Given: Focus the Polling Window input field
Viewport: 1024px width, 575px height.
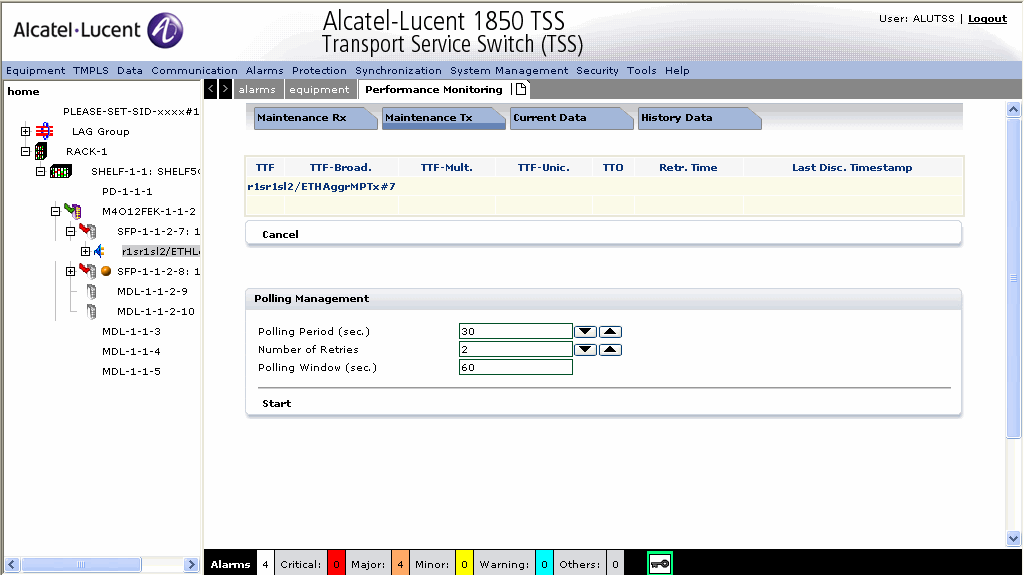Looking at the screenshot, I should [516, 367].
